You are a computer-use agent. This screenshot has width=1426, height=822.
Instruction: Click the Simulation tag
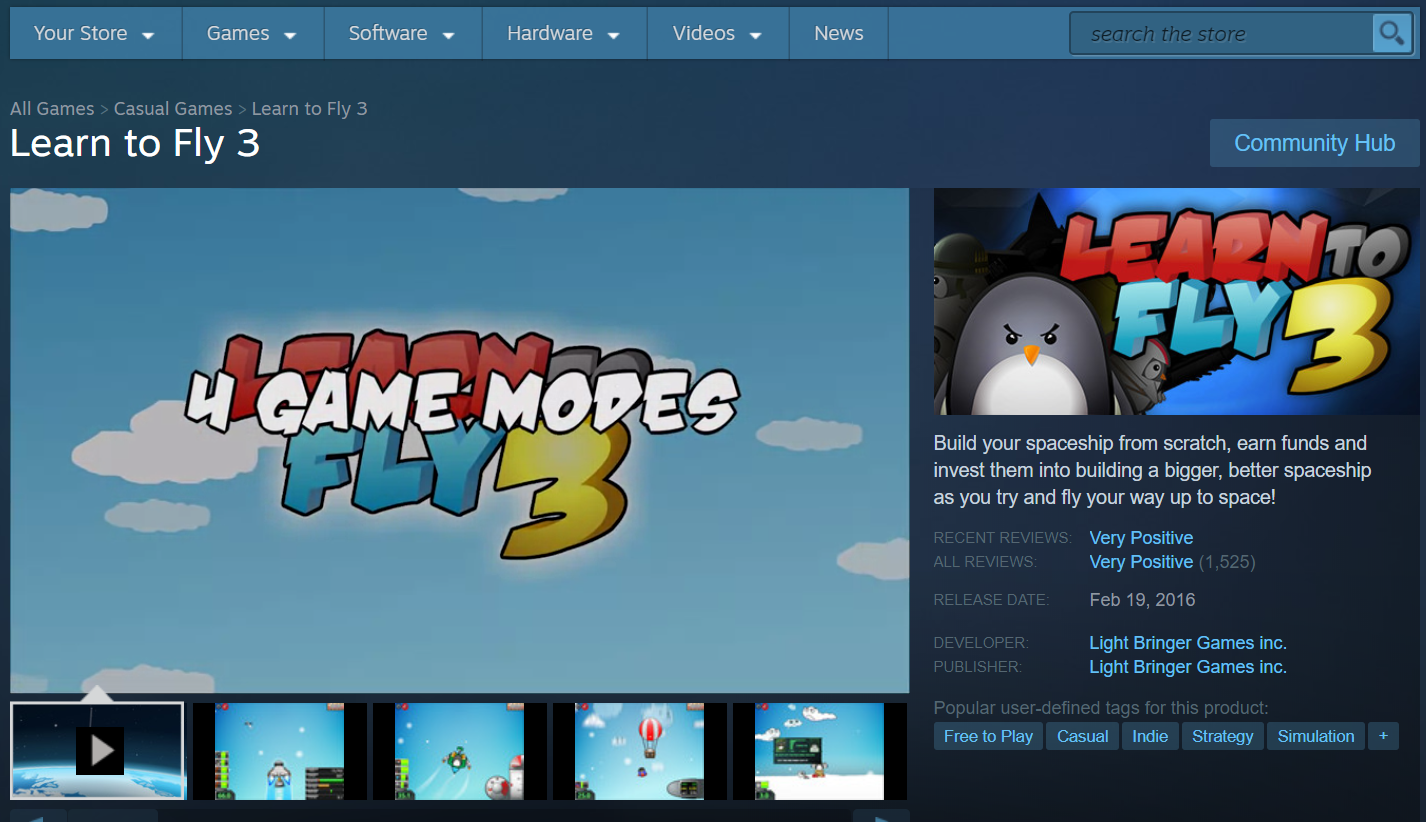[1316, 736]
